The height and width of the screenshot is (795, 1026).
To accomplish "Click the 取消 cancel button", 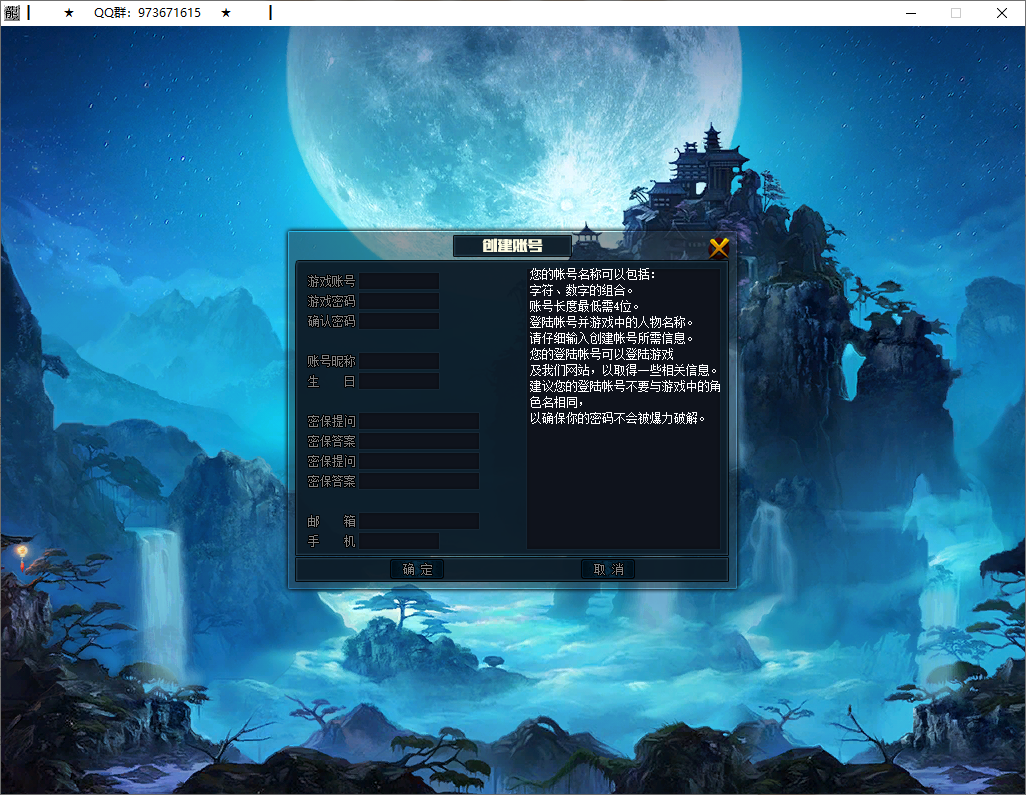I will click(x=608, y=568).
